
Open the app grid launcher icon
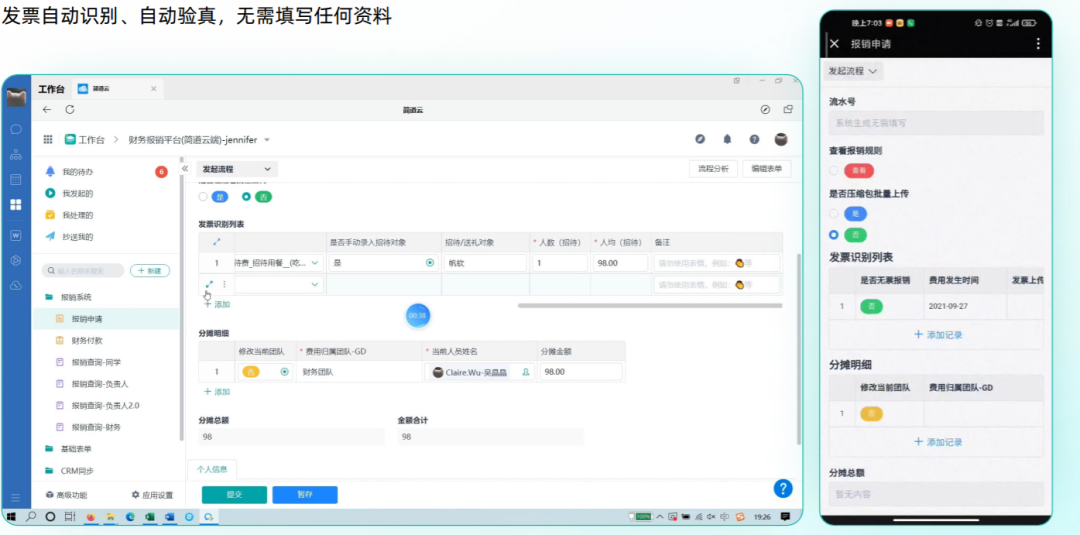(x=47, y=140)
